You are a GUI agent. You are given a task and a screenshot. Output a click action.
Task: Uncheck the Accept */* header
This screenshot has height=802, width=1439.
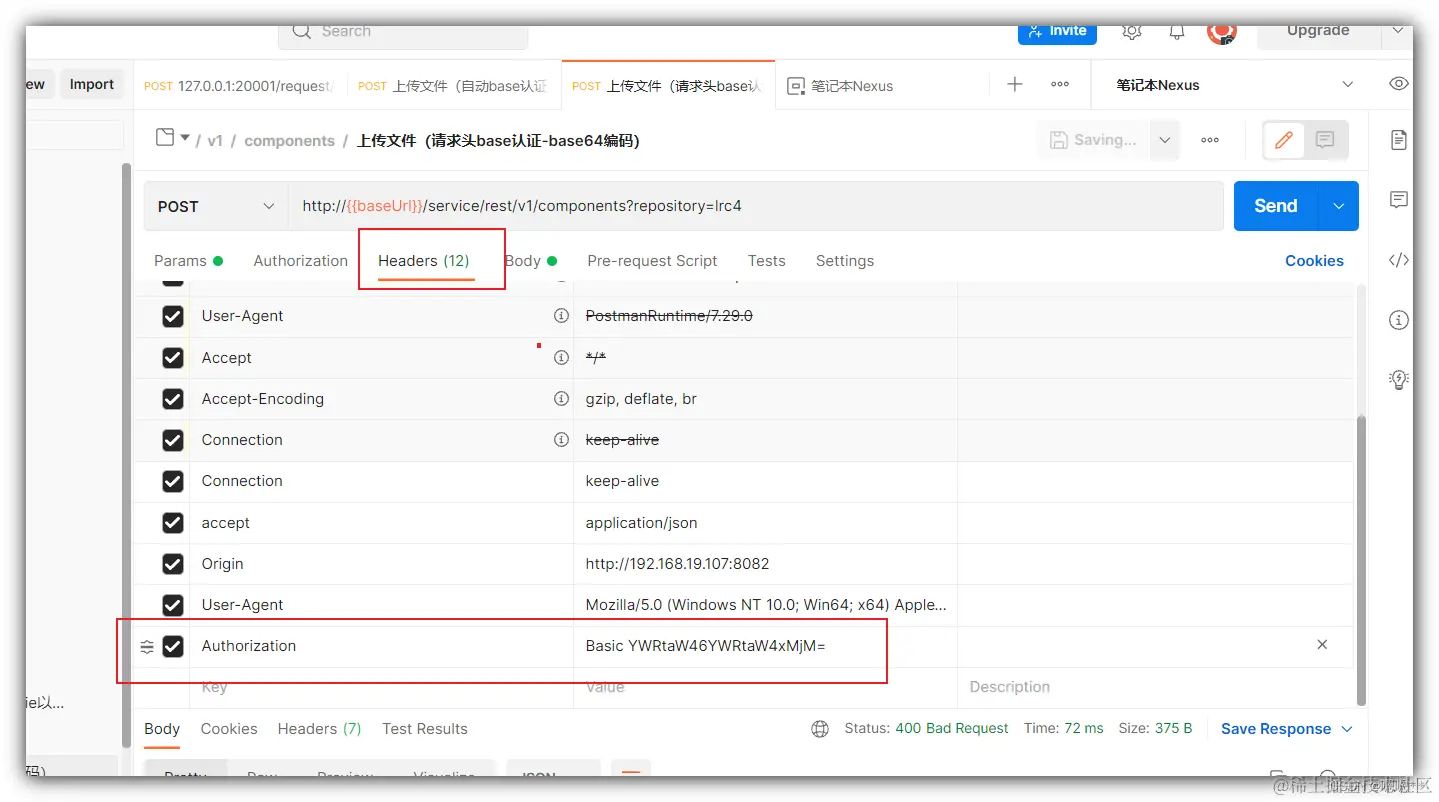pos(173,358)
